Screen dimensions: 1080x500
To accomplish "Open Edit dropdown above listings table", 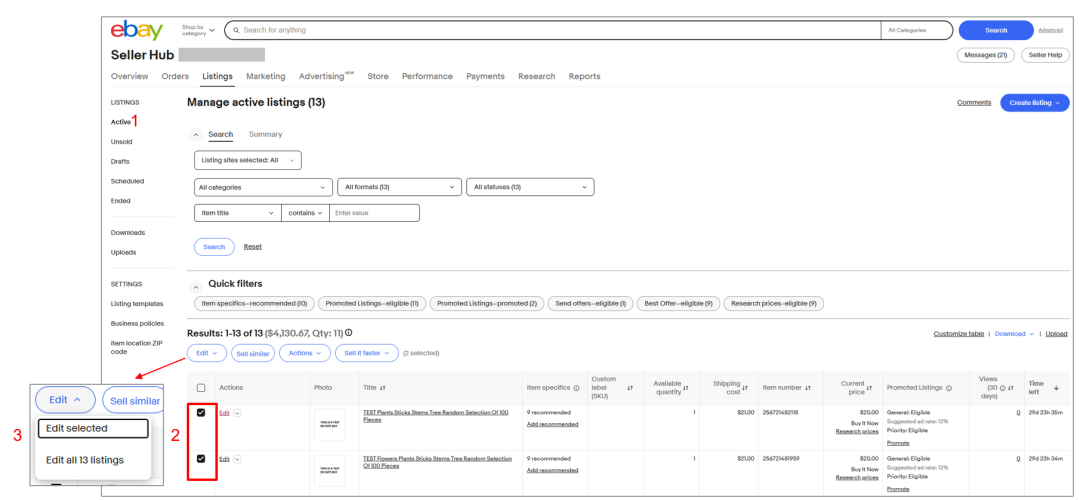I will click(207, 353).
